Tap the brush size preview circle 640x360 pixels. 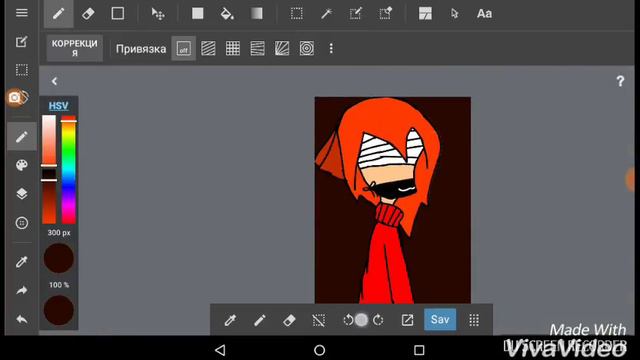coord(58,258)
